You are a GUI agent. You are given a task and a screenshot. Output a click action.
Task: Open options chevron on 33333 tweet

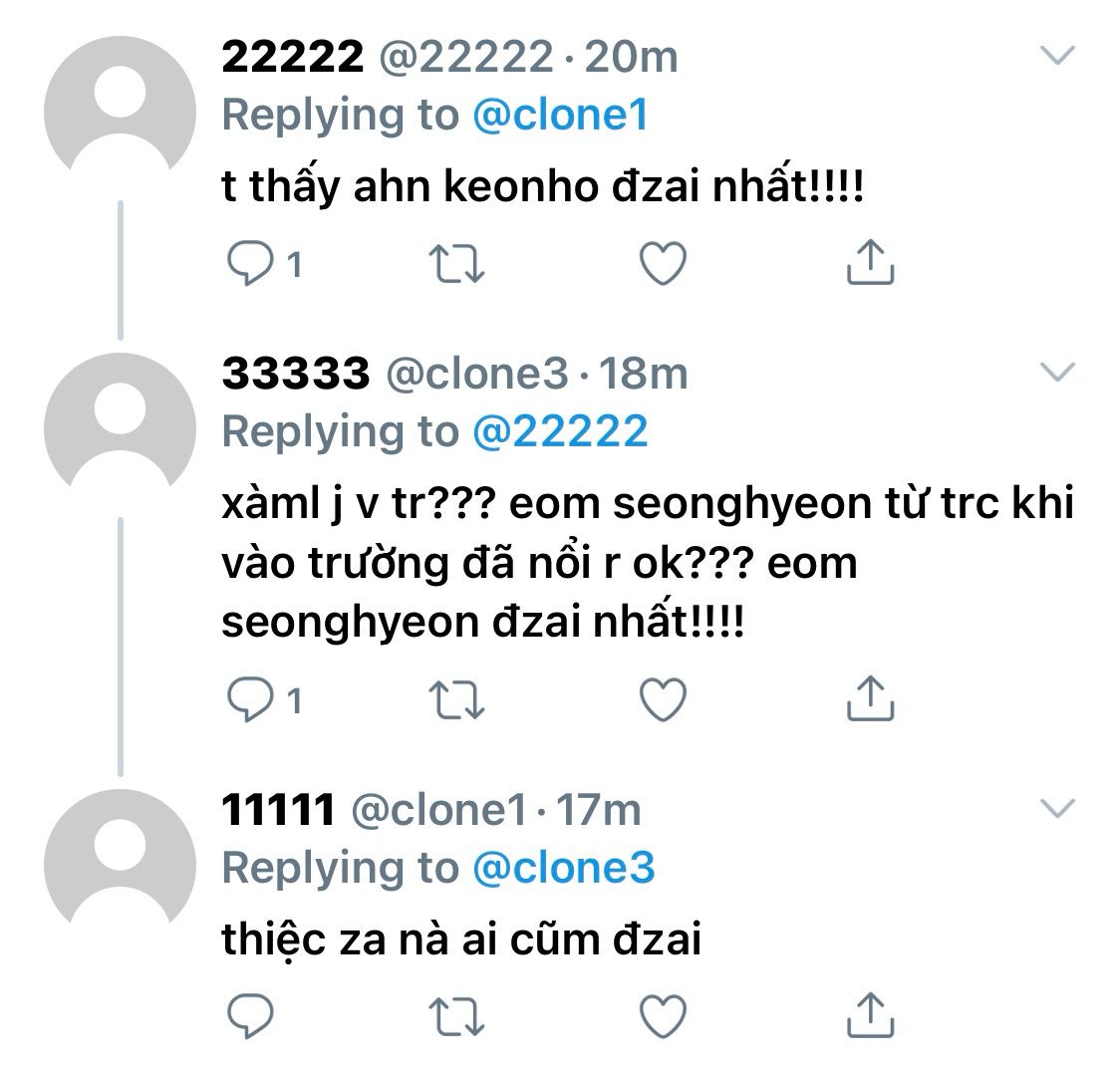[1057, 372]
